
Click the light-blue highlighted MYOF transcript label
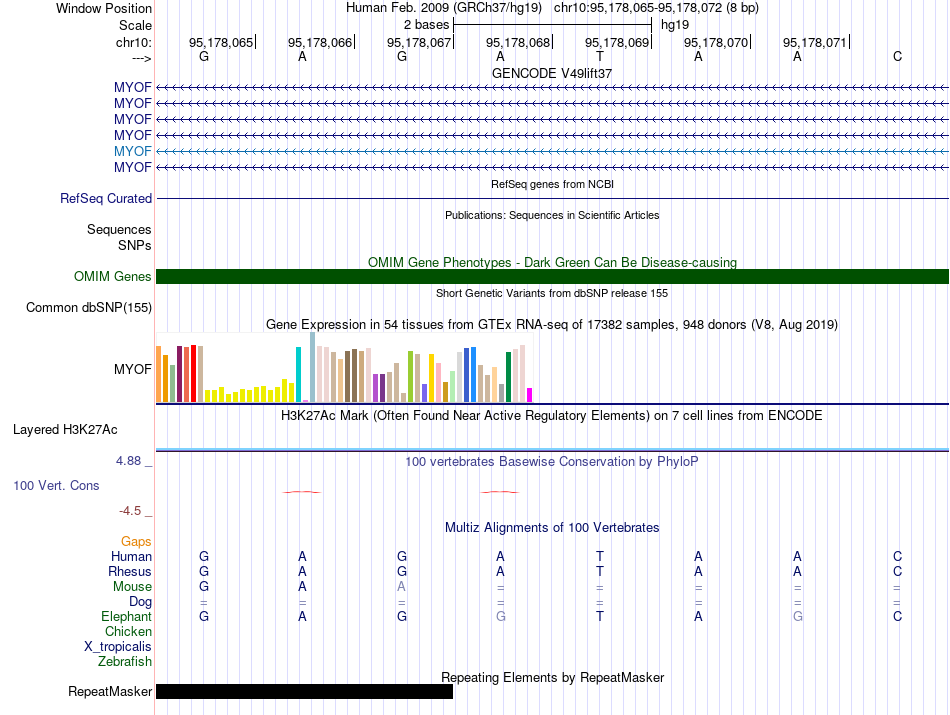pyautogui.click(x=133, y=151)
